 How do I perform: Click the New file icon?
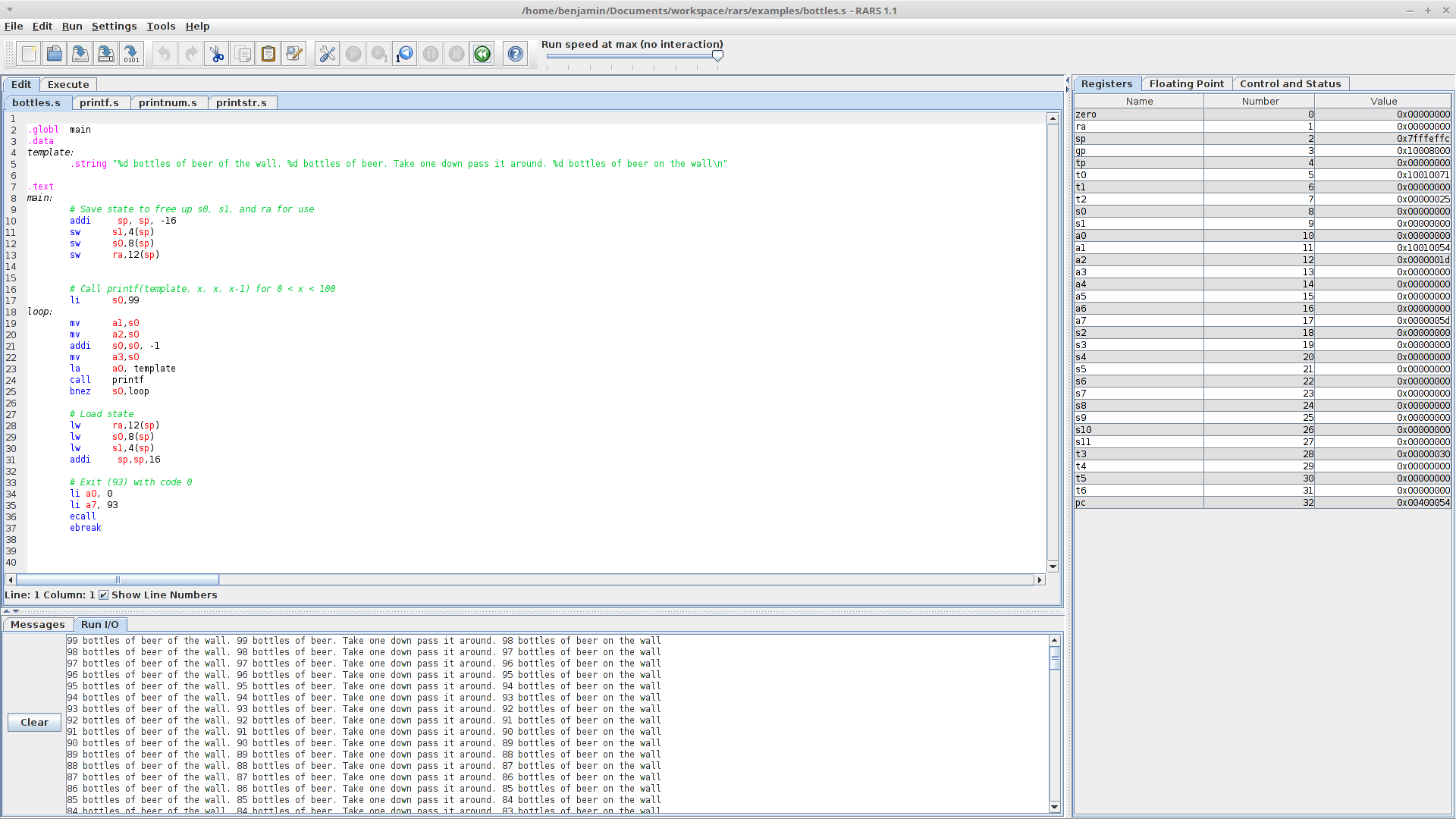click(29, 54)
